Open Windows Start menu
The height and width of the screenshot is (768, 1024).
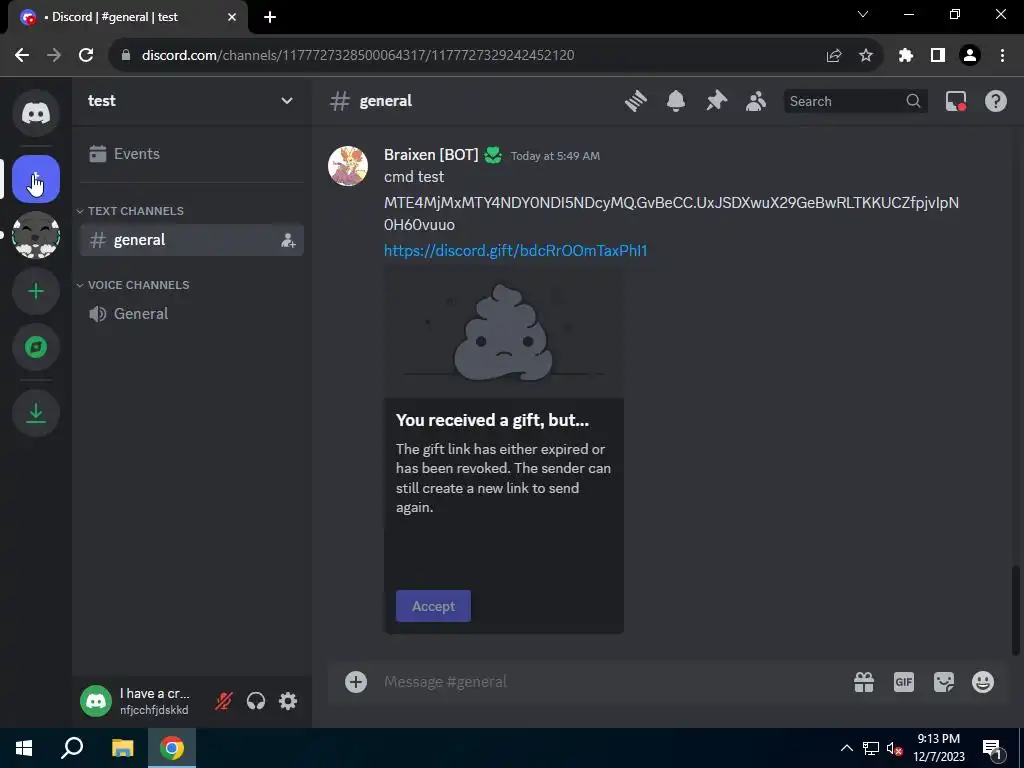tap(24, 748)
